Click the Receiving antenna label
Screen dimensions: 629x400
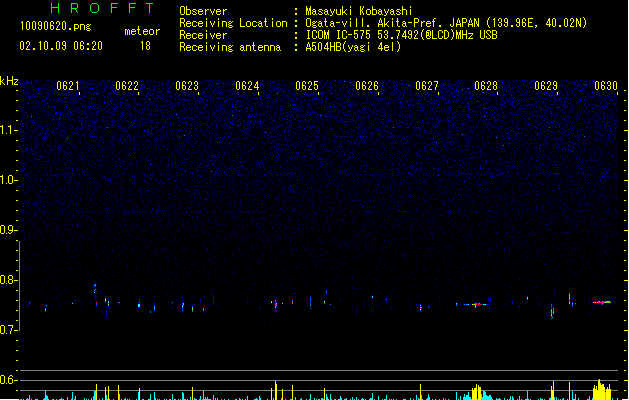(230, 47)
